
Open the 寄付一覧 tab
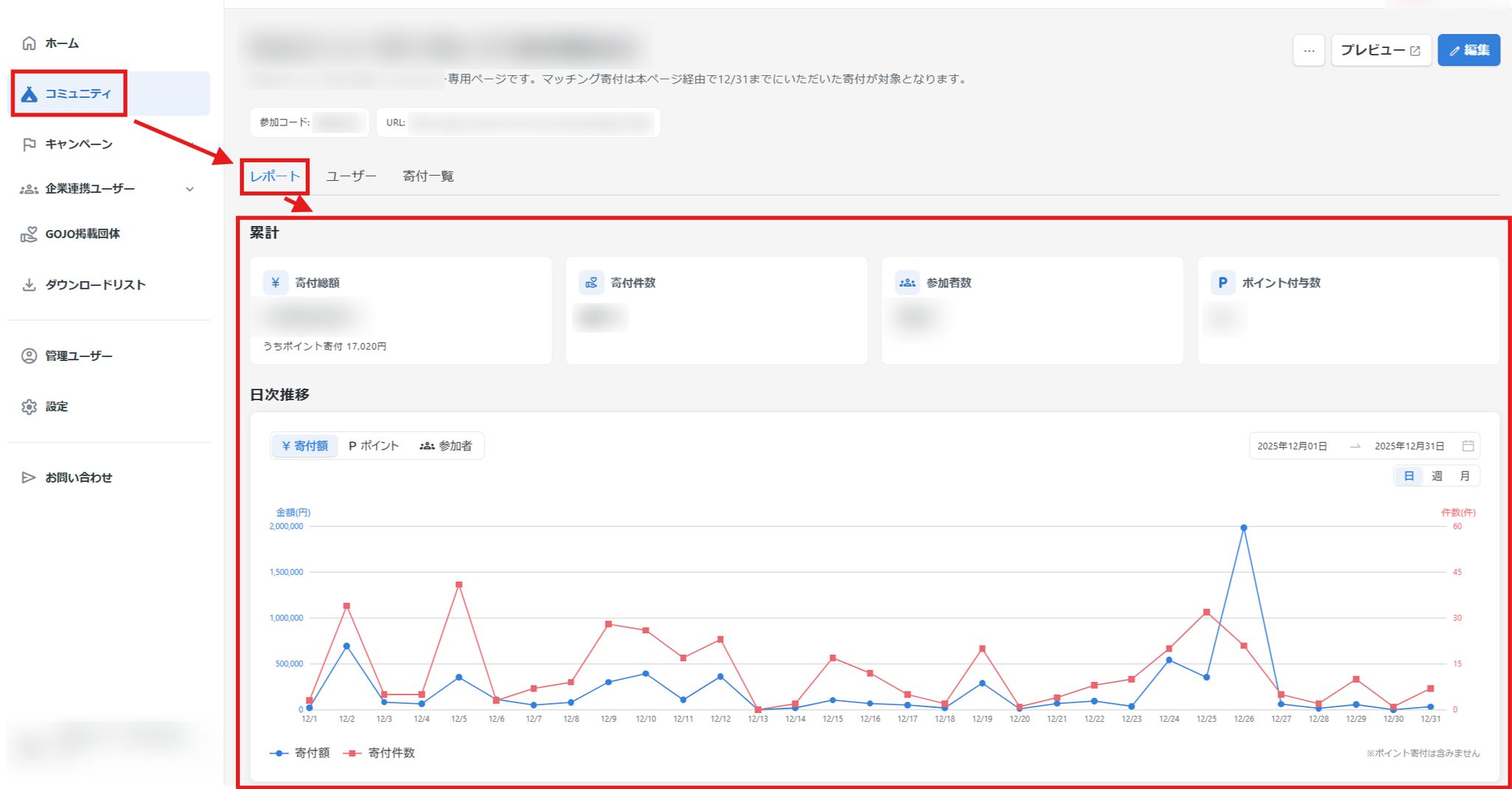pos(428,176)
